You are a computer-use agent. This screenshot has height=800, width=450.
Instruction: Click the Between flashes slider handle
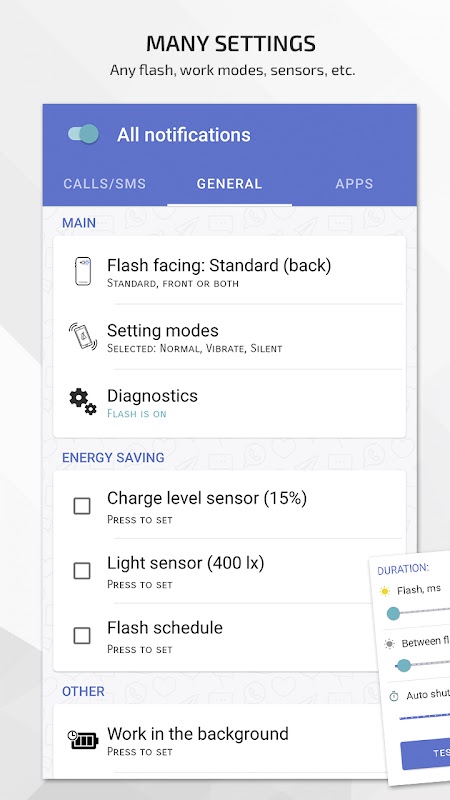[x=404, y=665]
